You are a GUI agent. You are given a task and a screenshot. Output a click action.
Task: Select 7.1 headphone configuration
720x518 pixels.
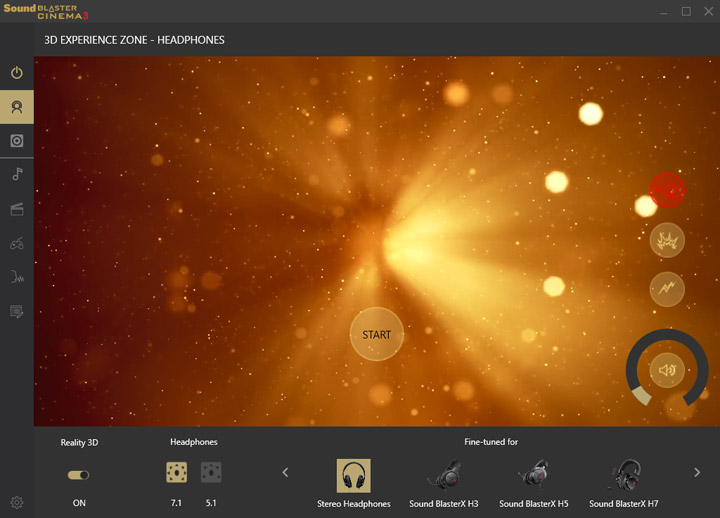coord(176,472)
